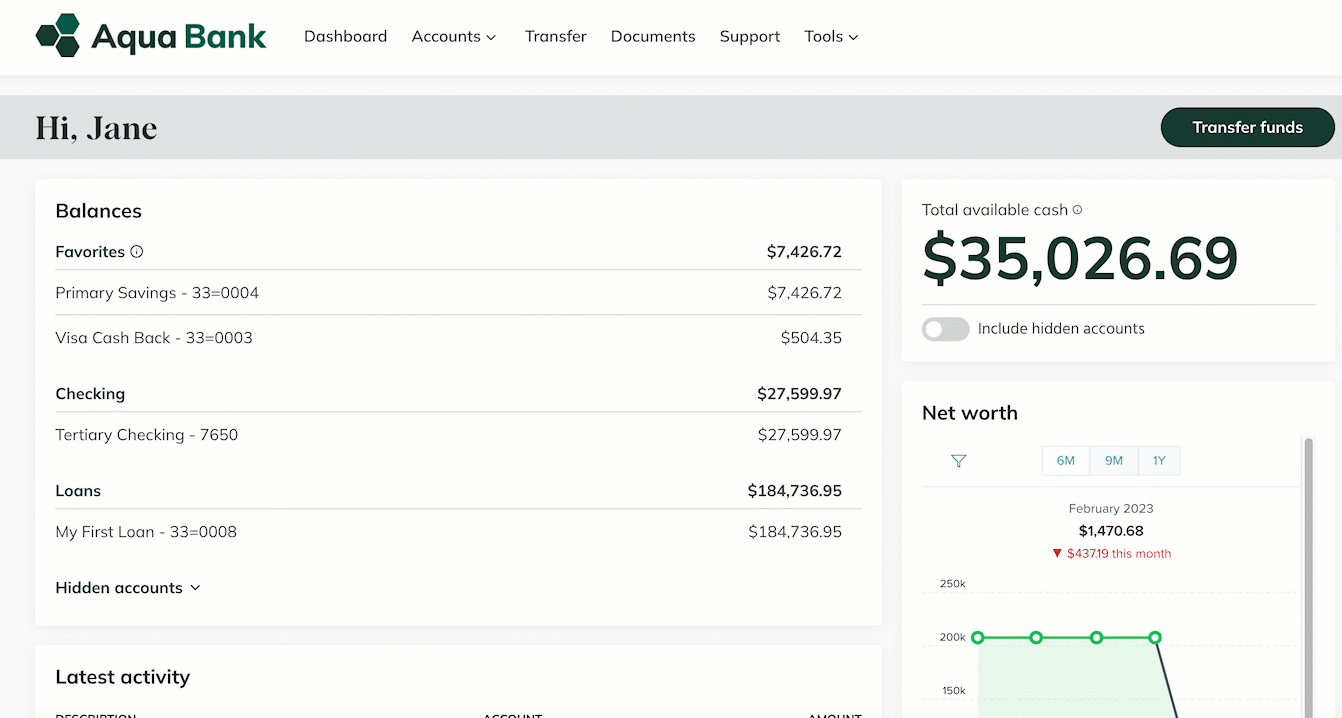Click the Balances heading
Image resolution: width=1342 pixels, height=718 pixels.
pos(98,211)
